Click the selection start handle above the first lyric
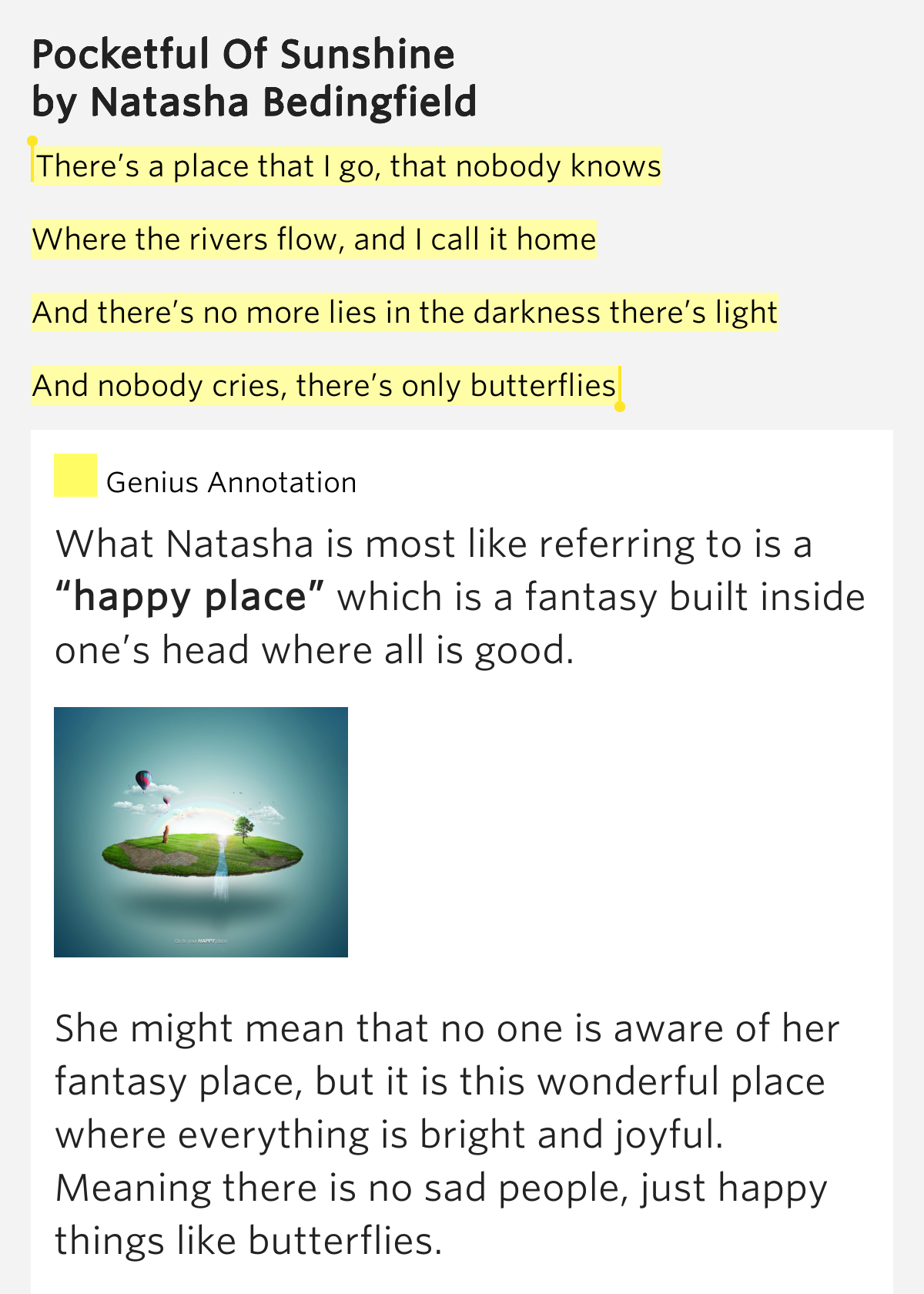Screen dimensions: 924x1294 (x=32, y=142)
